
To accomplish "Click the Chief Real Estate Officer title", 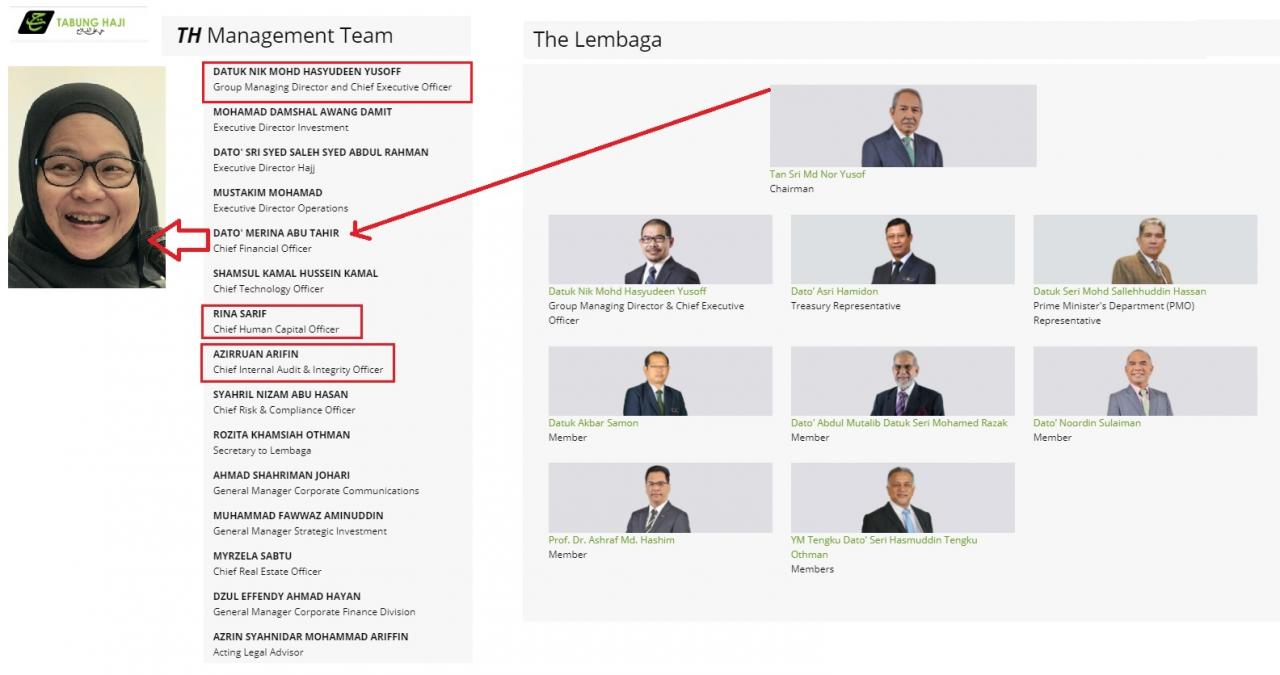I will (267, 572).
